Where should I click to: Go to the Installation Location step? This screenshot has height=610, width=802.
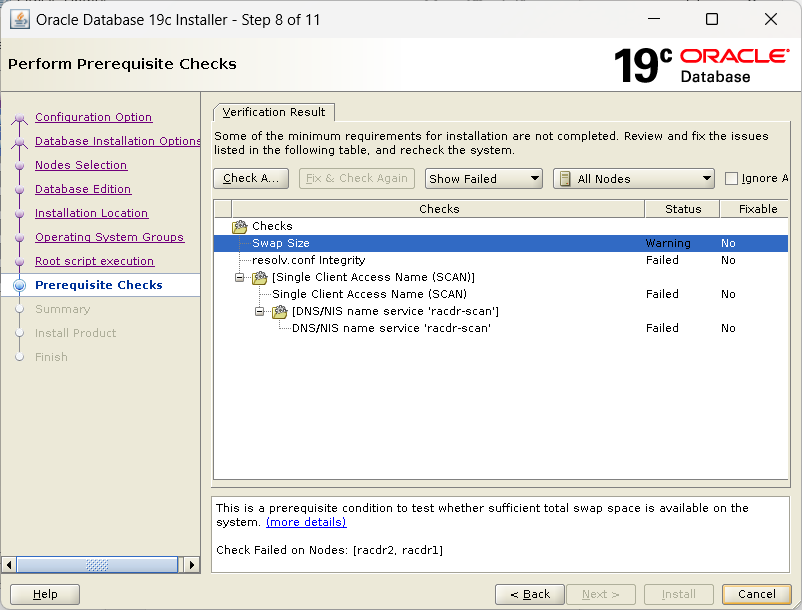coord(92,213)
